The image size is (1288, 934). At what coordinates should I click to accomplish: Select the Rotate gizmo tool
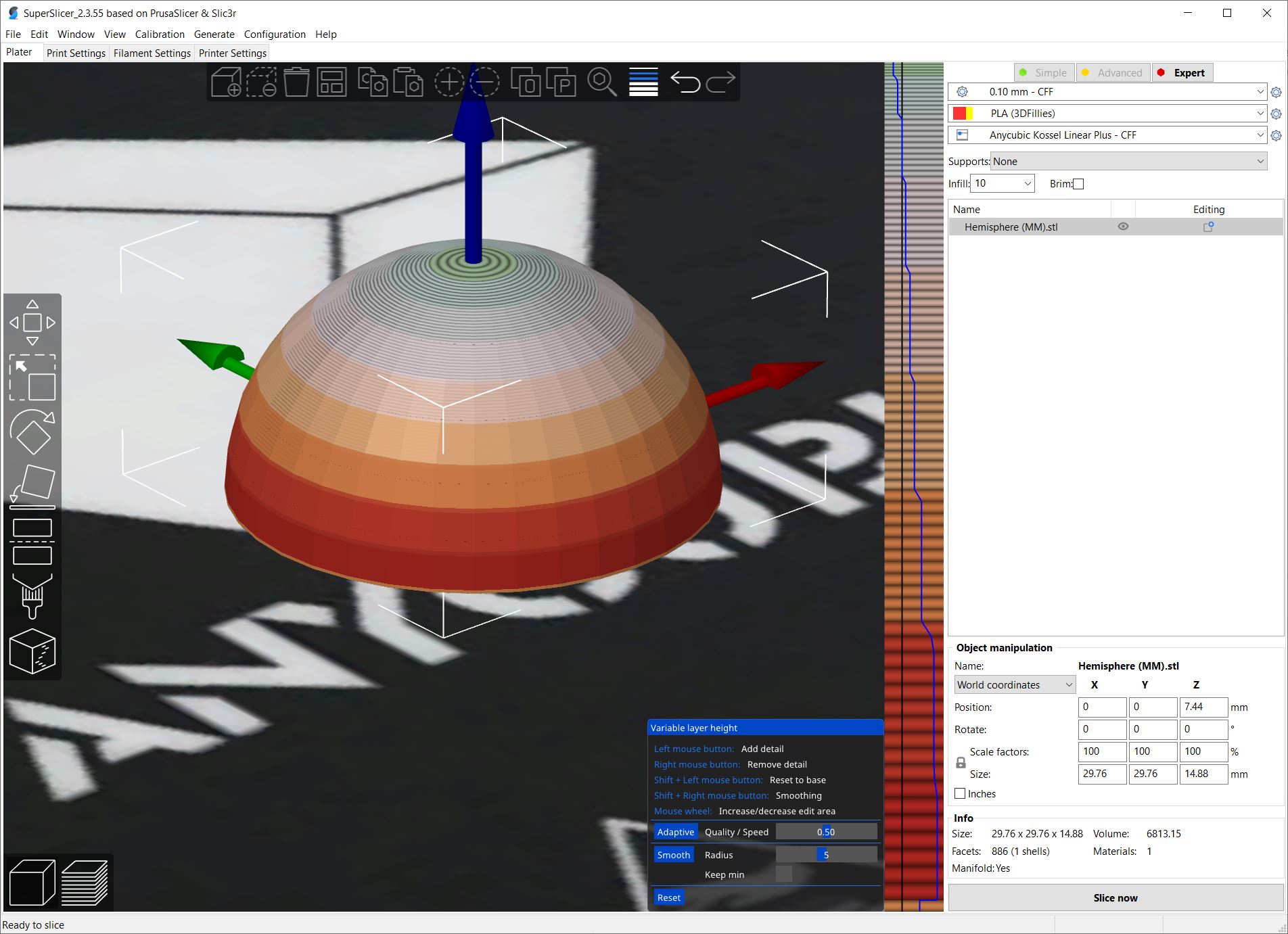click(32, 432)
